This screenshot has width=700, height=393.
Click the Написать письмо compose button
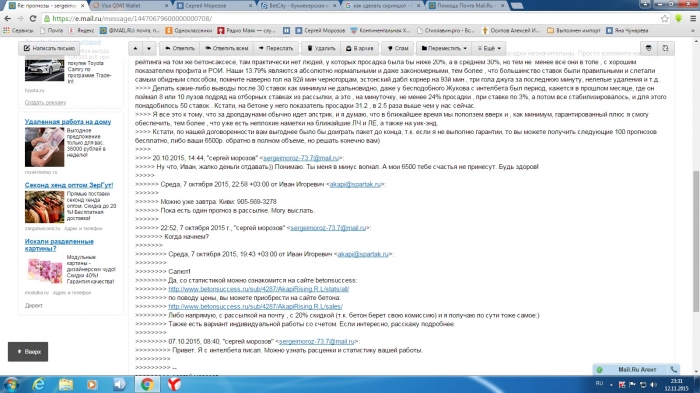(x=49, y=48)
